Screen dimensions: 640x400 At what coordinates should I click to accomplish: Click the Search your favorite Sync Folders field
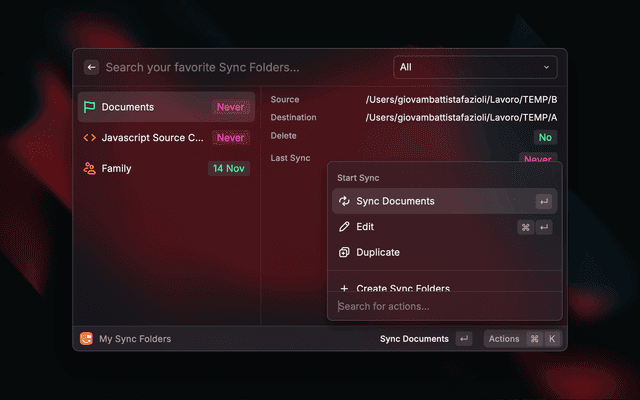240,68
